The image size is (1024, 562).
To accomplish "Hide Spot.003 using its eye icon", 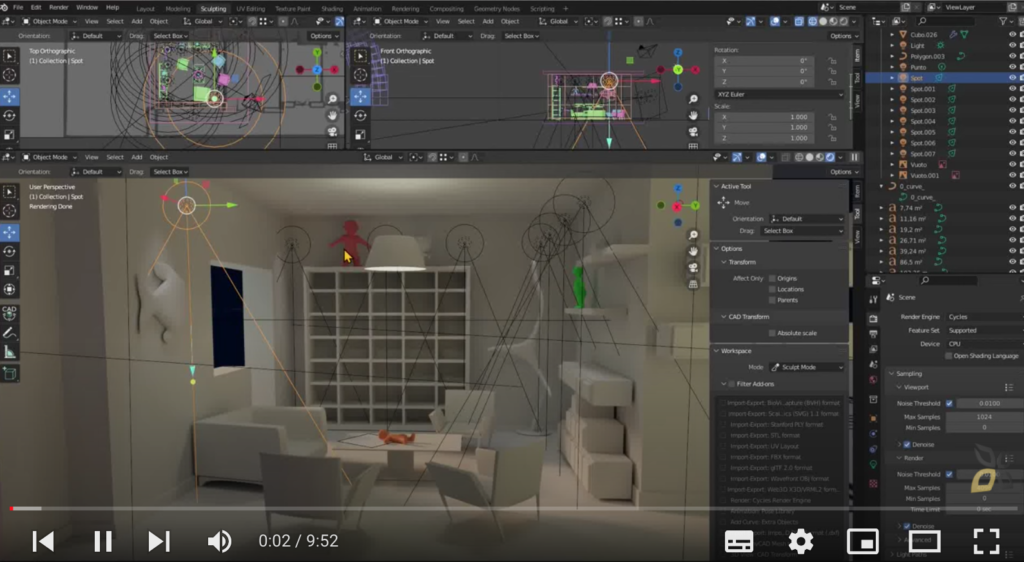I will 1012,110.
